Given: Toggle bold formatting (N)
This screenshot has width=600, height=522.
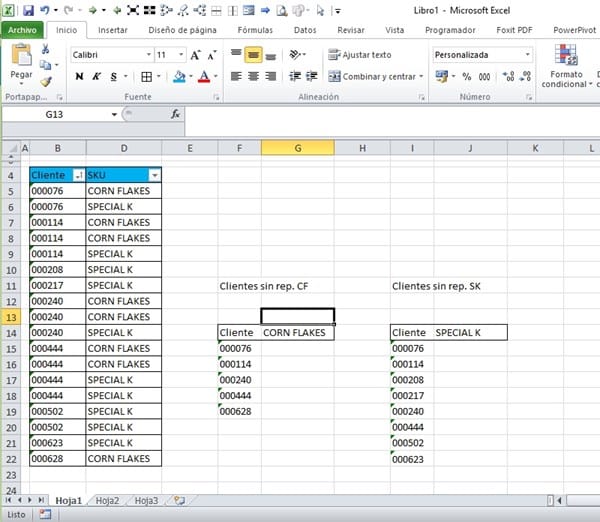Looking at the screenshot, I should click(x=79, y=77).
